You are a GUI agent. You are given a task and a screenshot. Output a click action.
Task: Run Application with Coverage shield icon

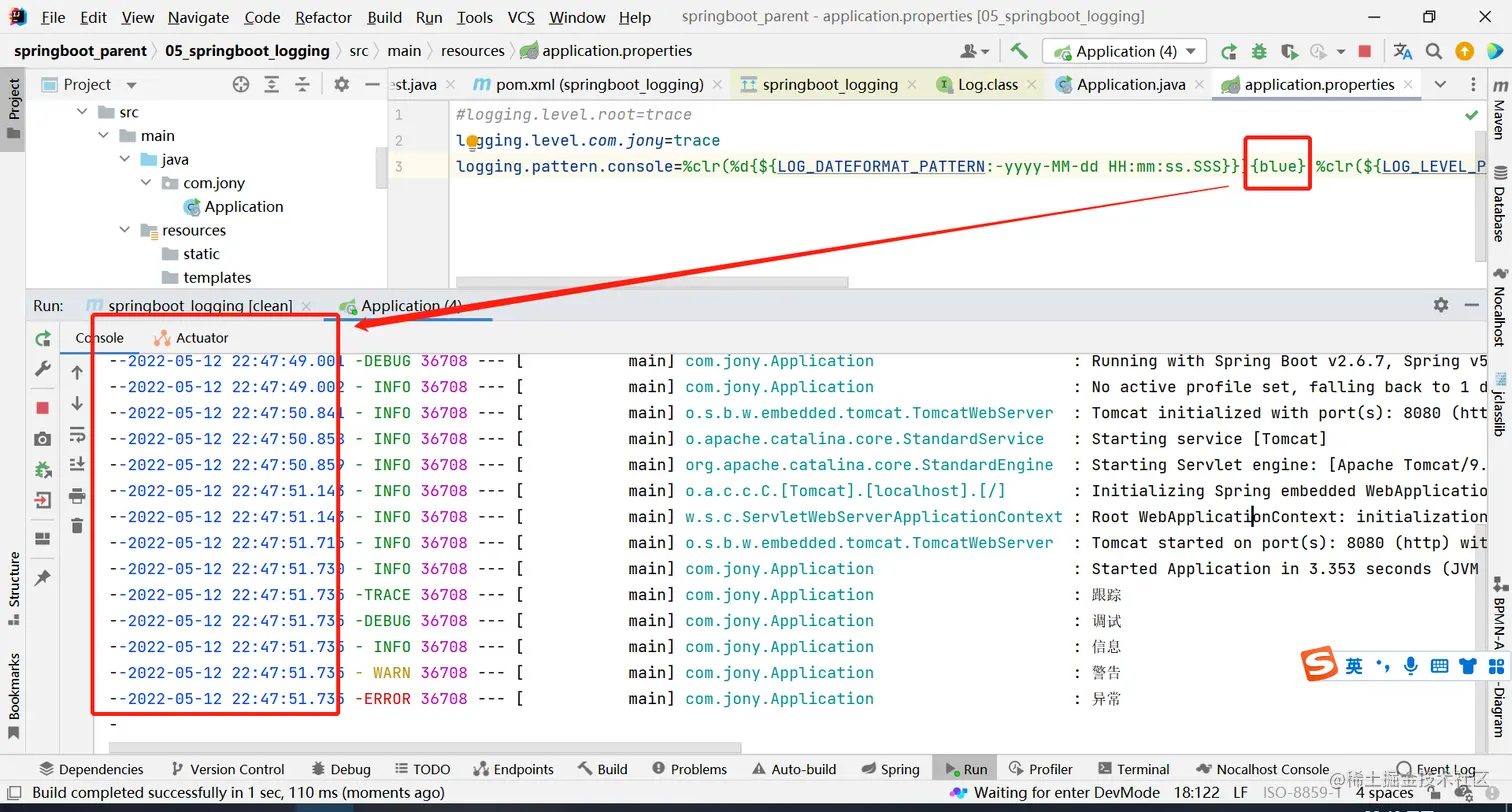pos(1289,51)
